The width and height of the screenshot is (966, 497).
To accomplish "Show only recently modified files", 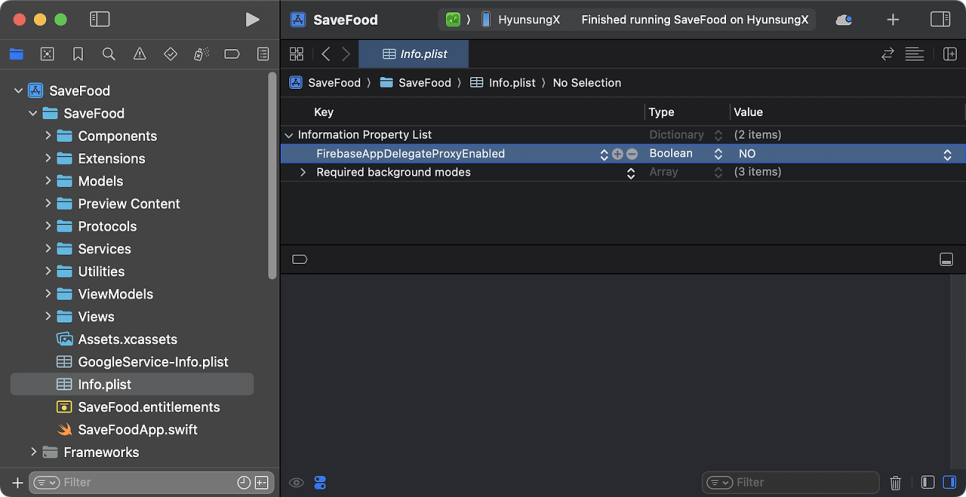I will click(x=244, y=483).
